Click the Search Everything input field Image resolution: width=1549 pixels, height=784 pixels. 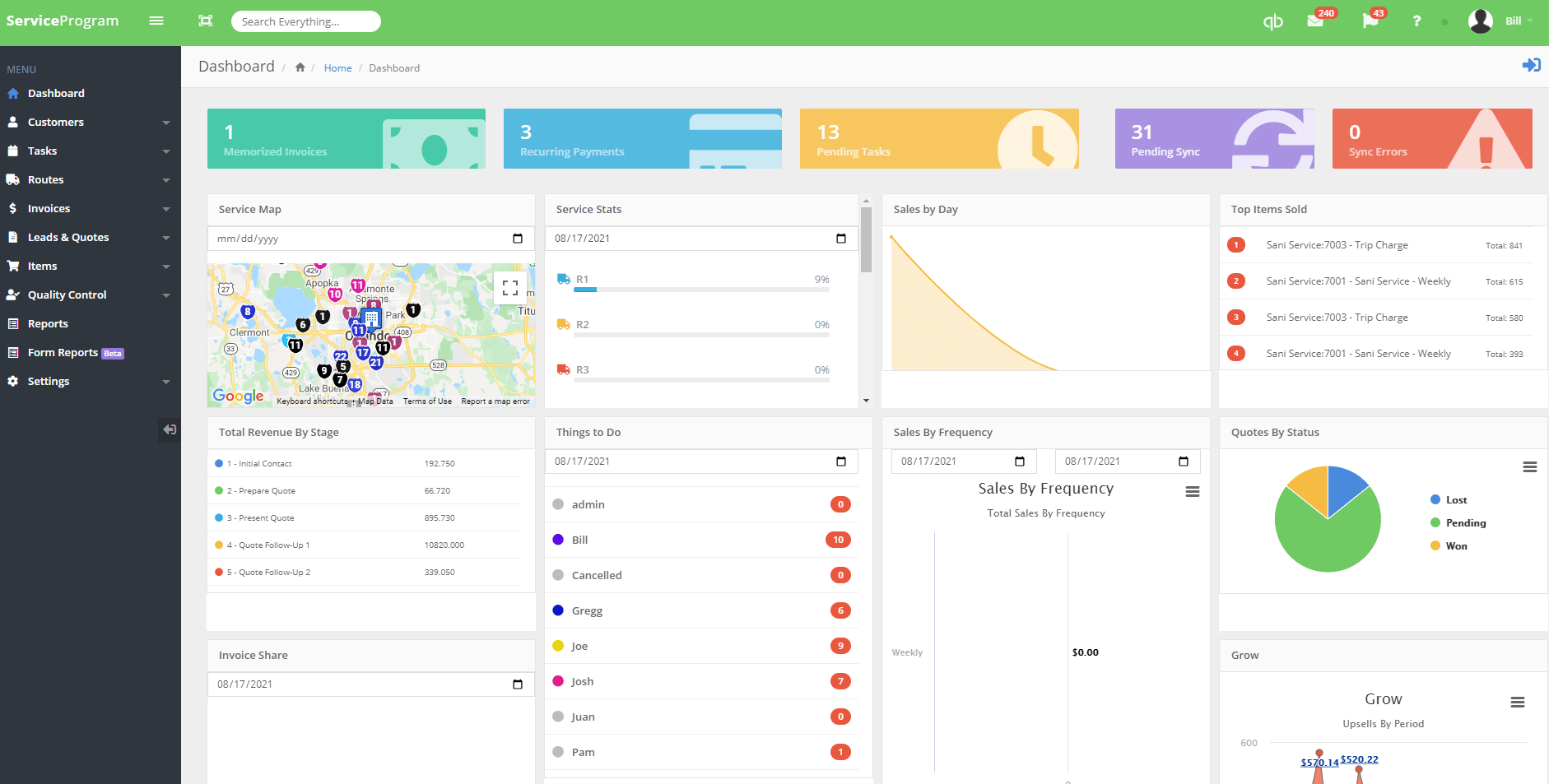306,21
